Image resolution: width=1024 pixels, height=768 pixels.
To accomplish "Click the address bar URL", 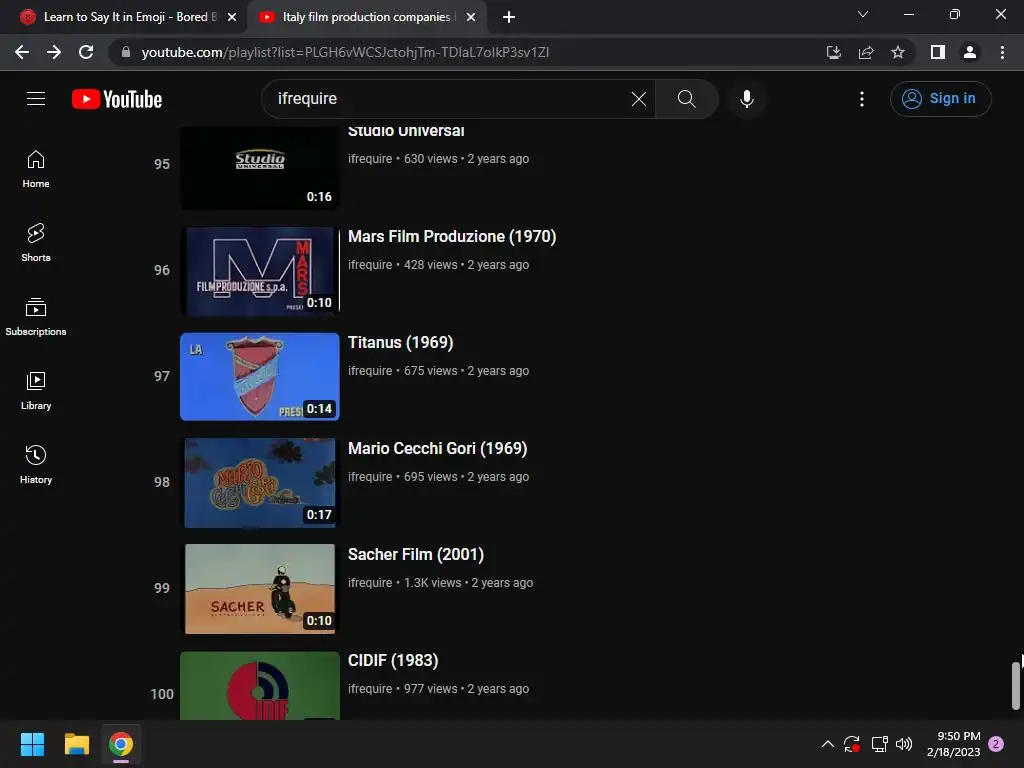I will (x=345, y=52).
